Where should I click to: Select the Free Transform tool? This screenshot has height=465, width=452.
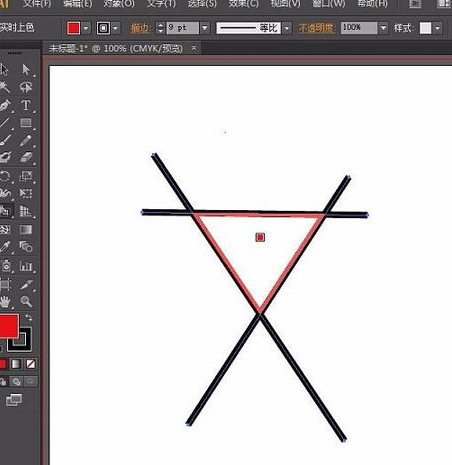coord(26,193)
